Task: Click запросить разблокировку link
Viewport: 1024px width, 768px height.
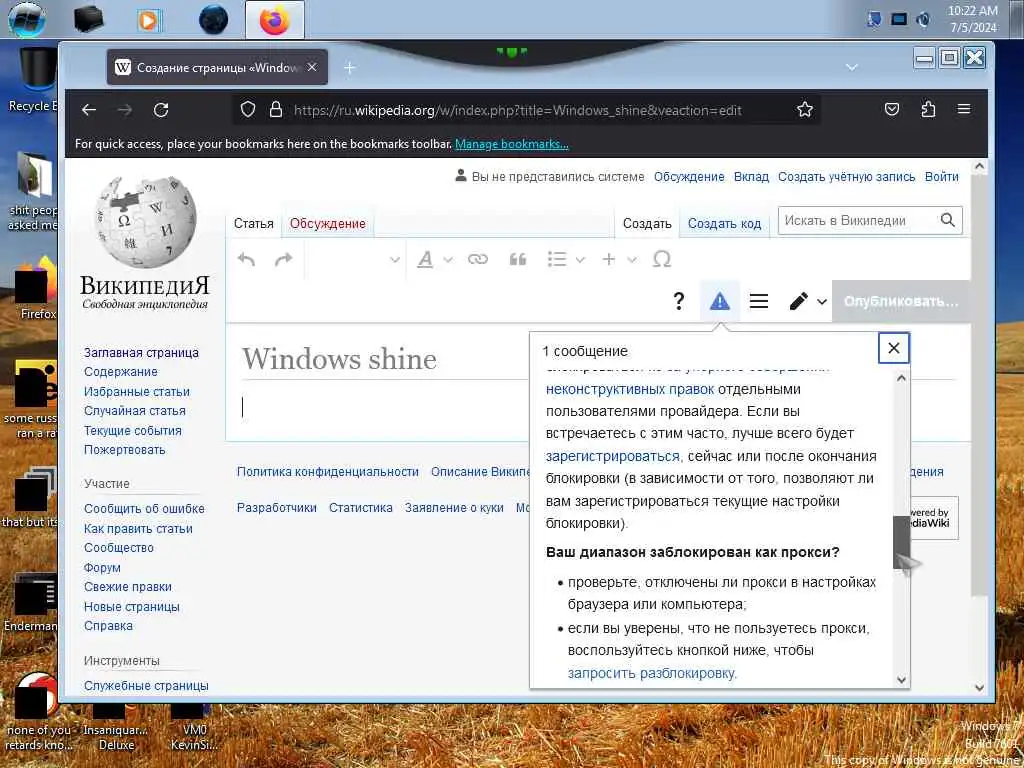Action: [652, 673]
